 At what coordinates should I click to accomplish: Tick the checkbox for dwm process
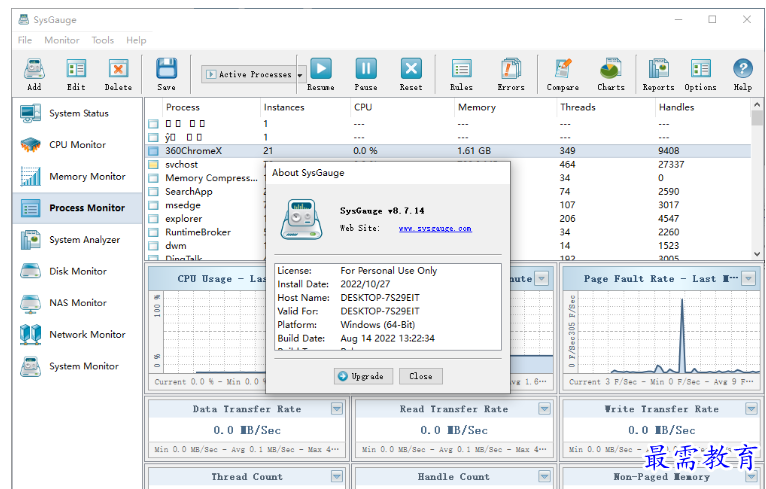tap(153, 246)
